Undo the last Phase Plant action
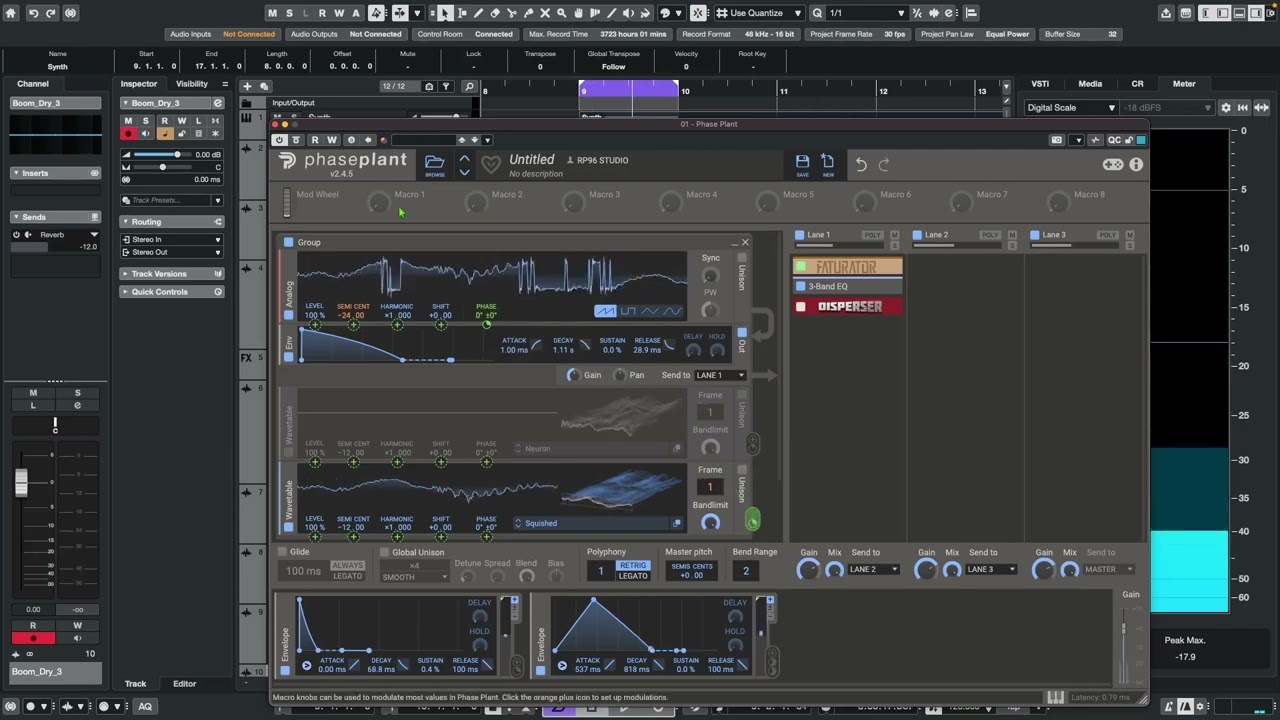This screenshot has height=720, width=1280. 861,164
